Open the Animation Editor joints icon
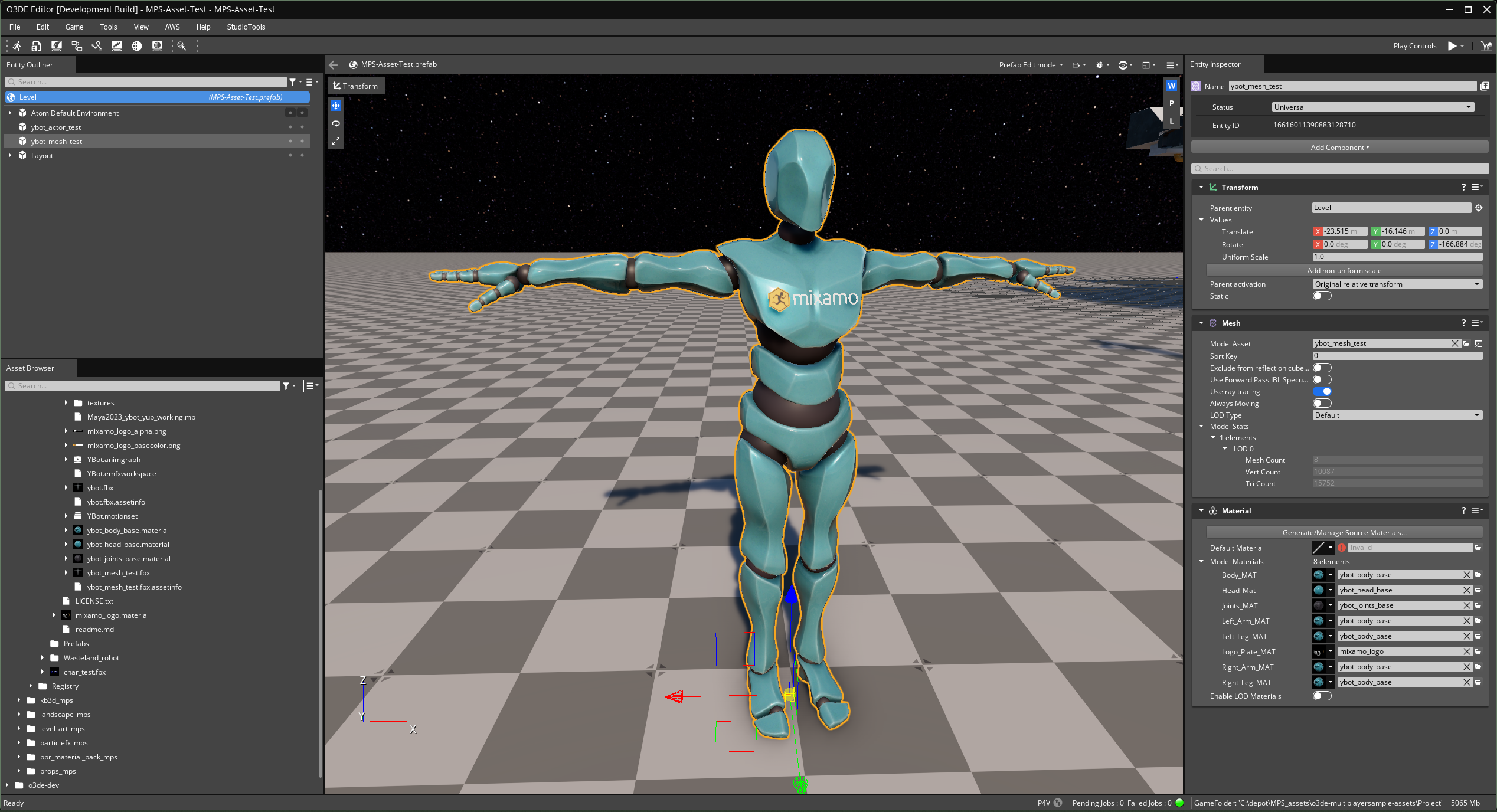This screenshot has width=1497, height=812. click(x=97, y=46)
